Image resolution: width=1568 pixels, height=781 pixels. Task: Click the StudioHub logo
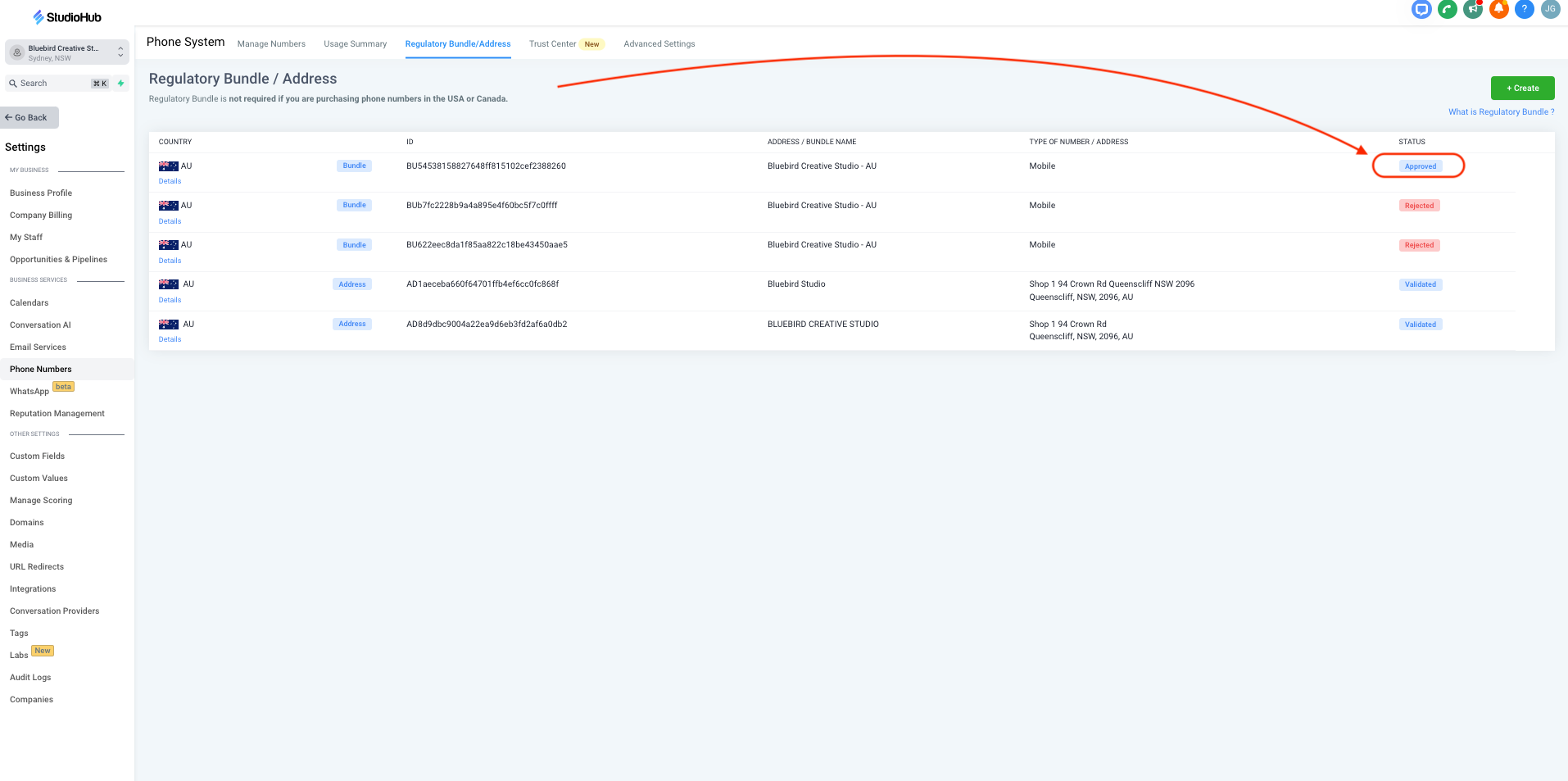click(67, 17)
